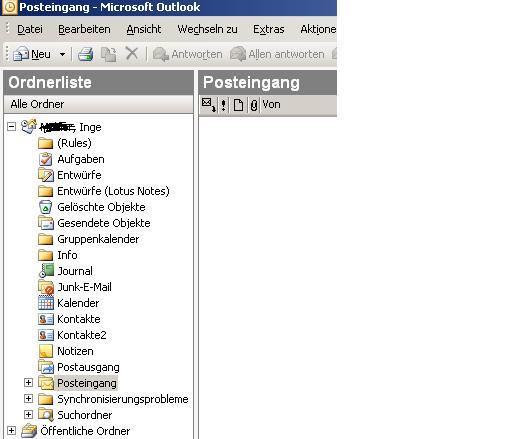Expand Öffentliche Ordner node
The width and height of the screenshot is (512, 439).
[11, 430]
